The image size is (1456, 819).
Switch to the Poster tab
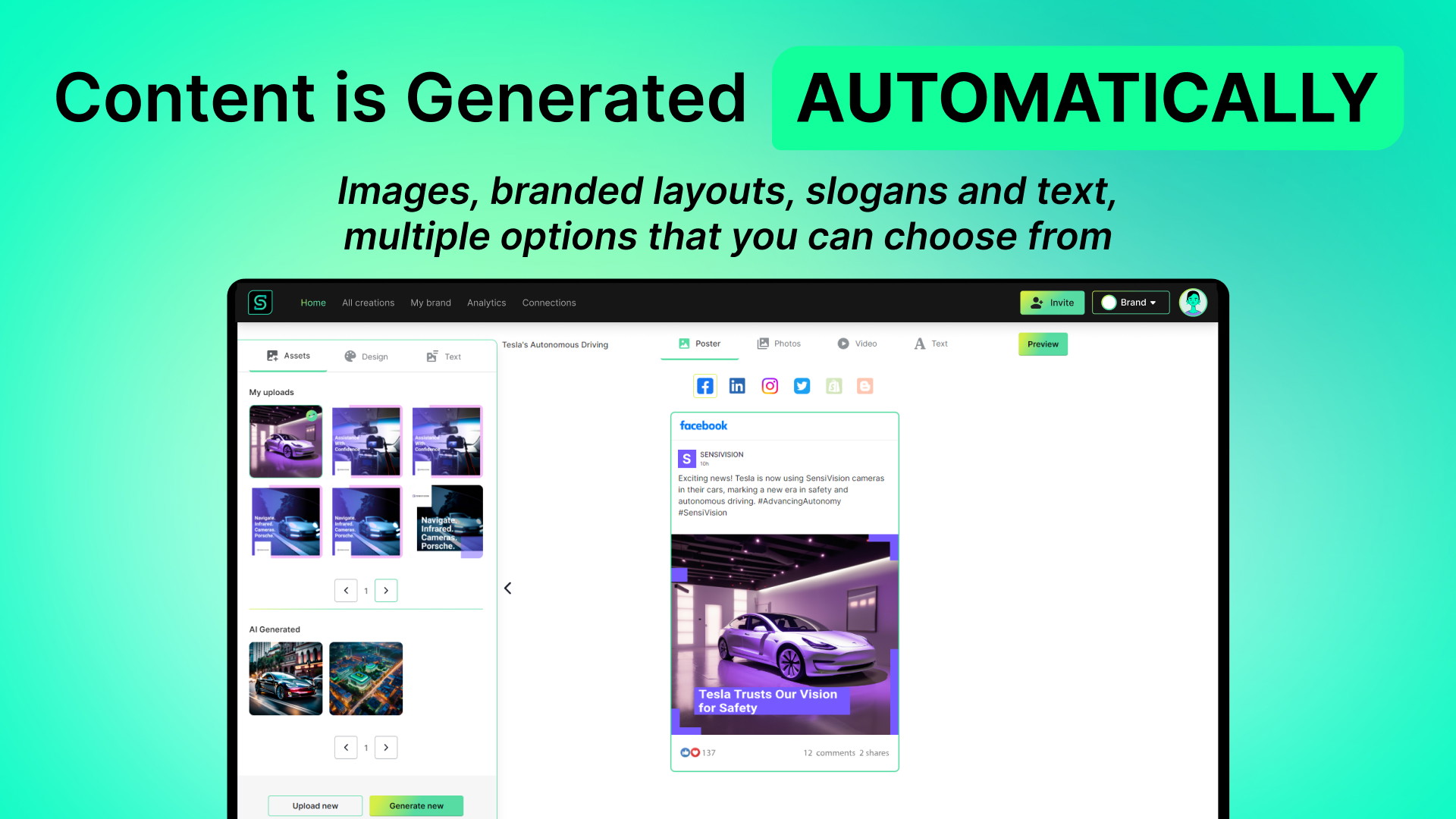pyautogui.click(x=700, y=343)
